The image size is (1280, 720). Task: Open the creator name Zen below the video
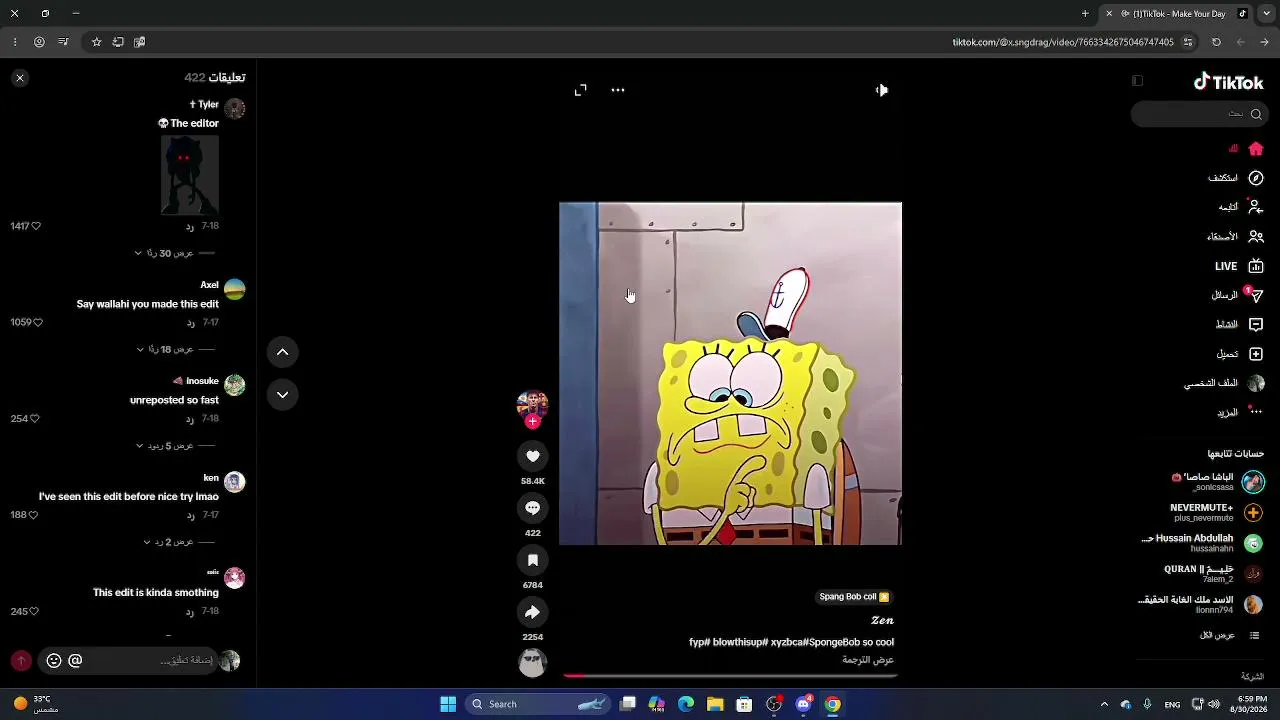[882, 620]
